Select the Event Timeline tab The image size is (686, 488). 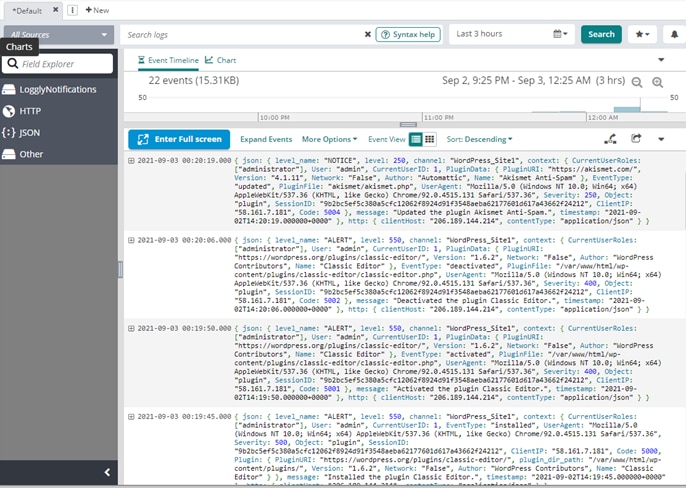(x=168, y=60)
